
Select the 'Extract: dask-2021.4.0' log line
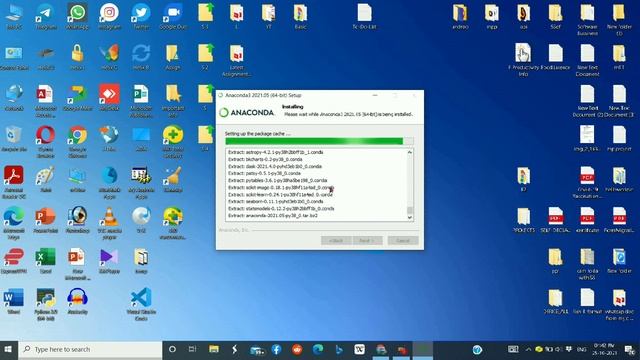click(x=275, y=167)
